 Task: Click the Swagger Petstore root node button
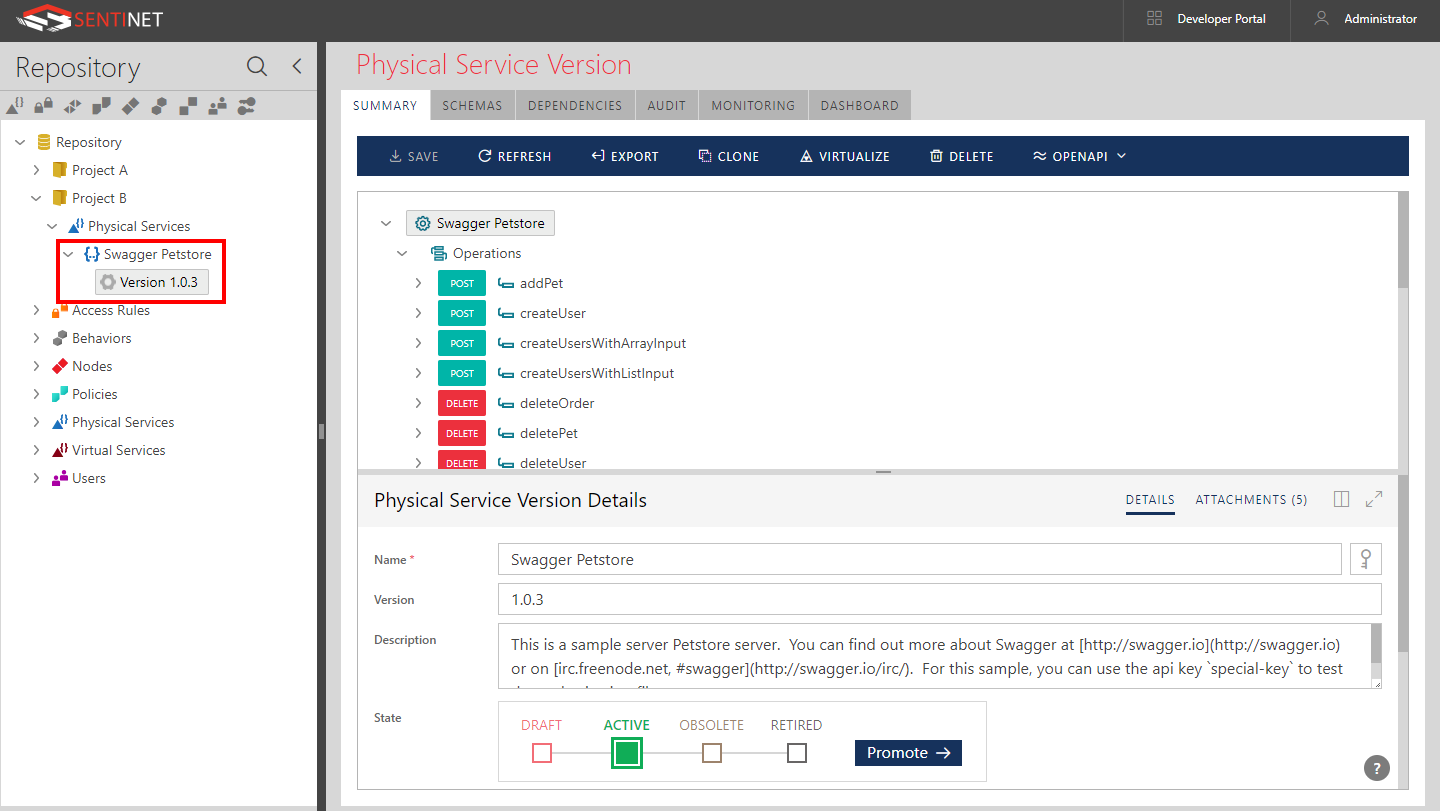coord(480,223)
